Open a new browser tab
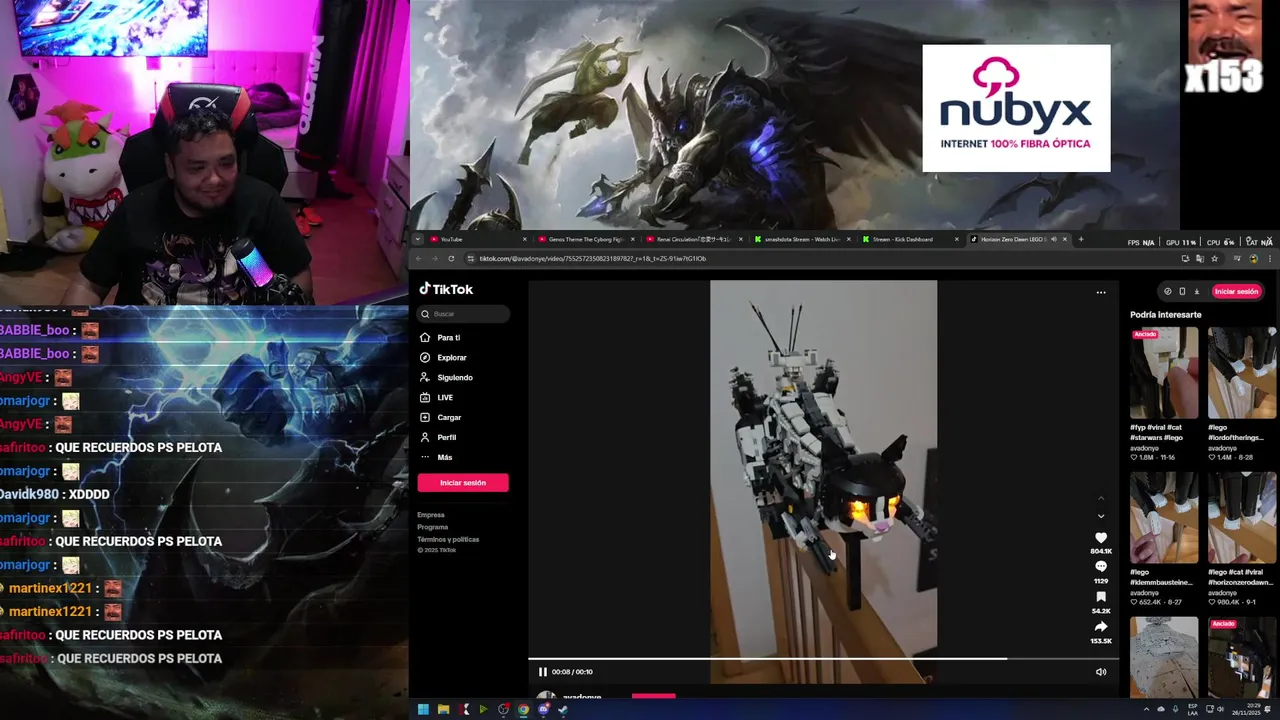The width and height of the screenshot is (1280, 720). point(1081,239)
